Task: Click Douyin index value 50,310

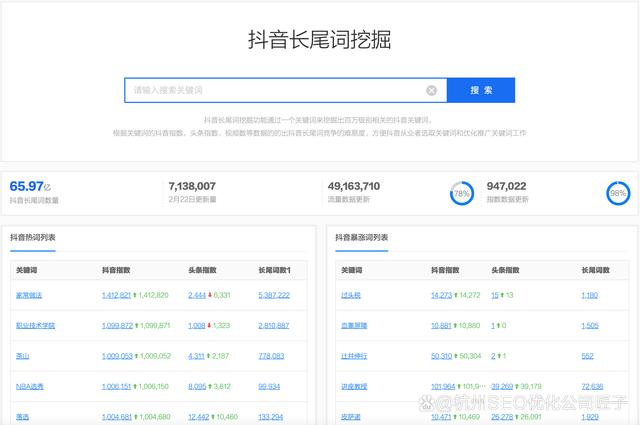Action: (x=442, y=356)
